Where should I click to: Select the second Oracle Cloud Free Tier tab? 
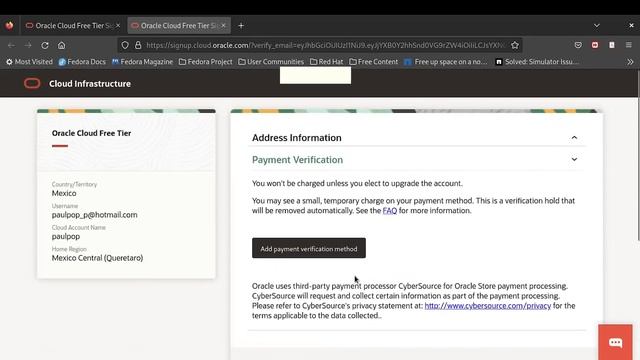click(179, 25)
